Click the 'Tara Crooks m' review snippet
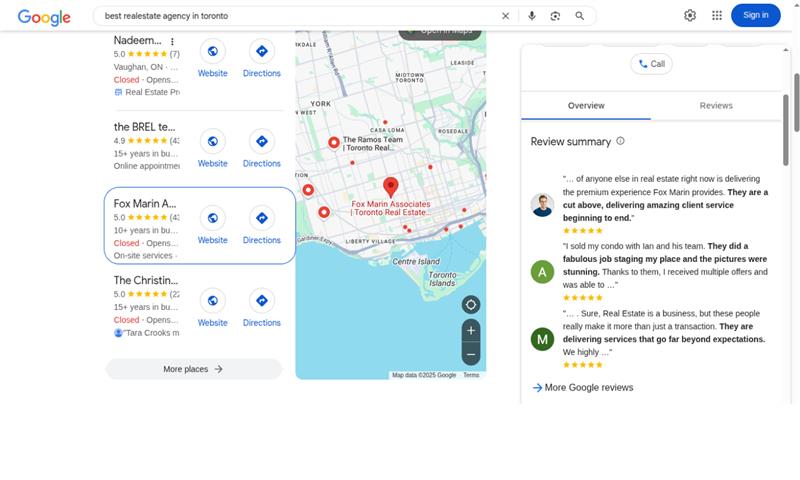800x480 pixels. pyautogui.click(x=152, y=333)
